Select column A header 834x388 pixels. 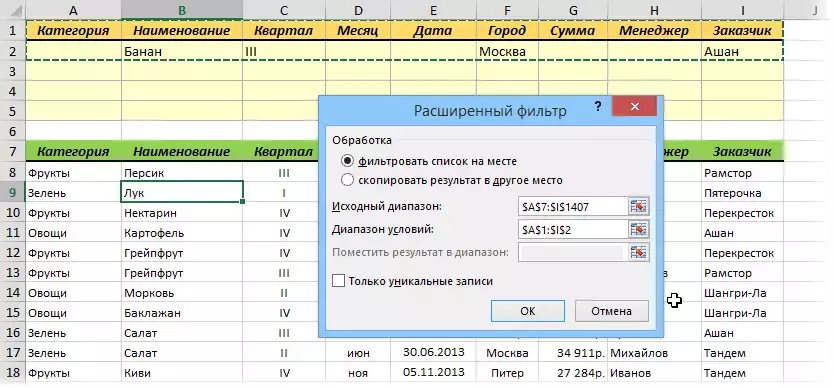click(73, 10)
